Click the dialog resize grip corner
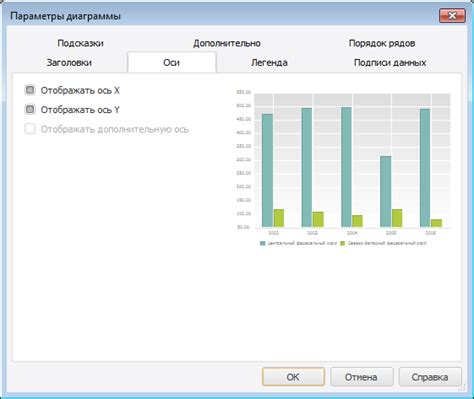The height and width of the screenshot is (399, 474). [462, 387]
